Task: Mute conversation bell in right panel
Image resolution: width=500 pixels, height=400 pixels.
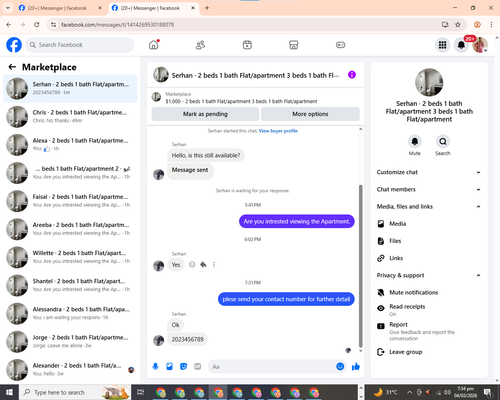Action: tap(415, 141)
